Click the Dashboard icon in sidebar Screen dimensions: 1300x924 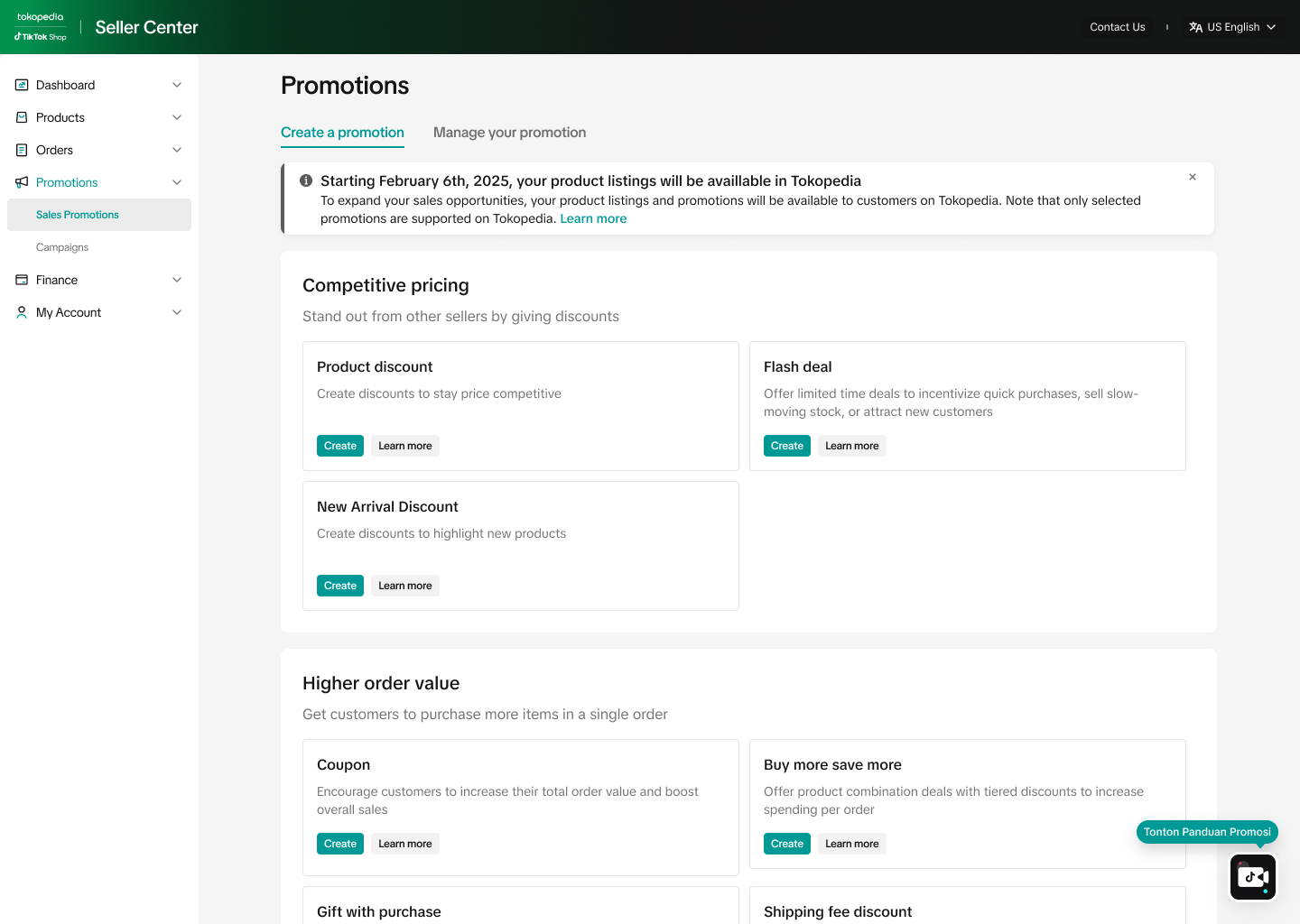[22, 85]
